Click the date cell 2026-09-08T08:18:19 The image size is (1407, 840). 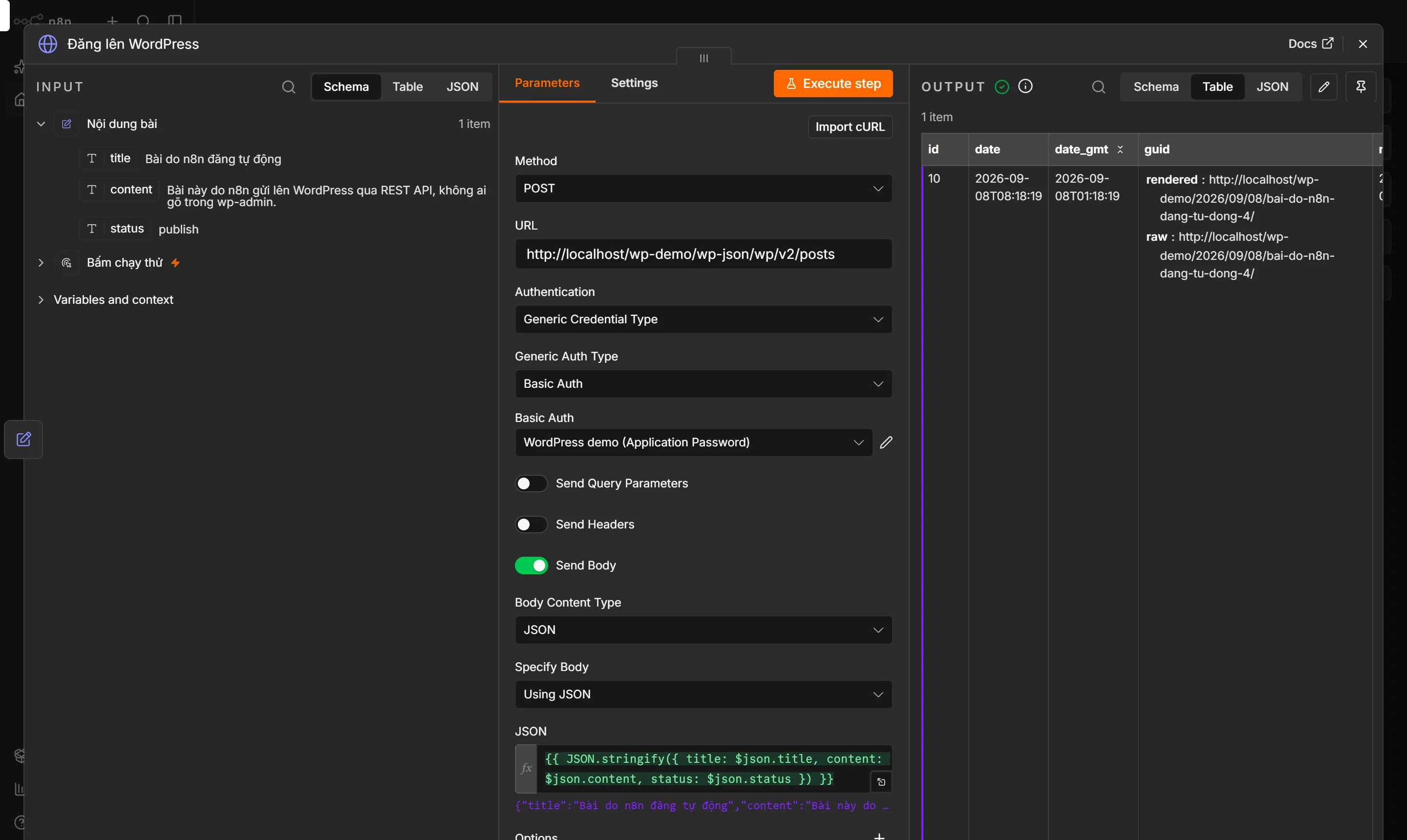coord(1008,188)
